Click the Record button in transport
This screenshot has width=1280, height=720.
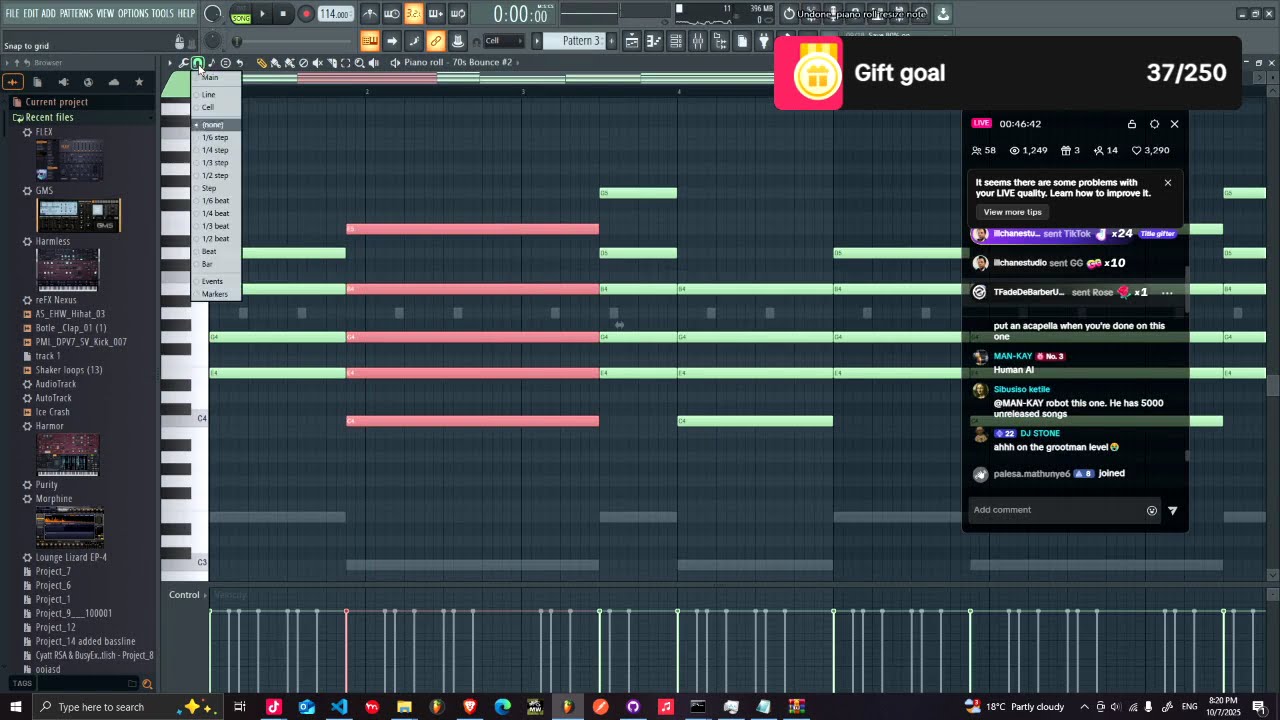pos(306,14)
